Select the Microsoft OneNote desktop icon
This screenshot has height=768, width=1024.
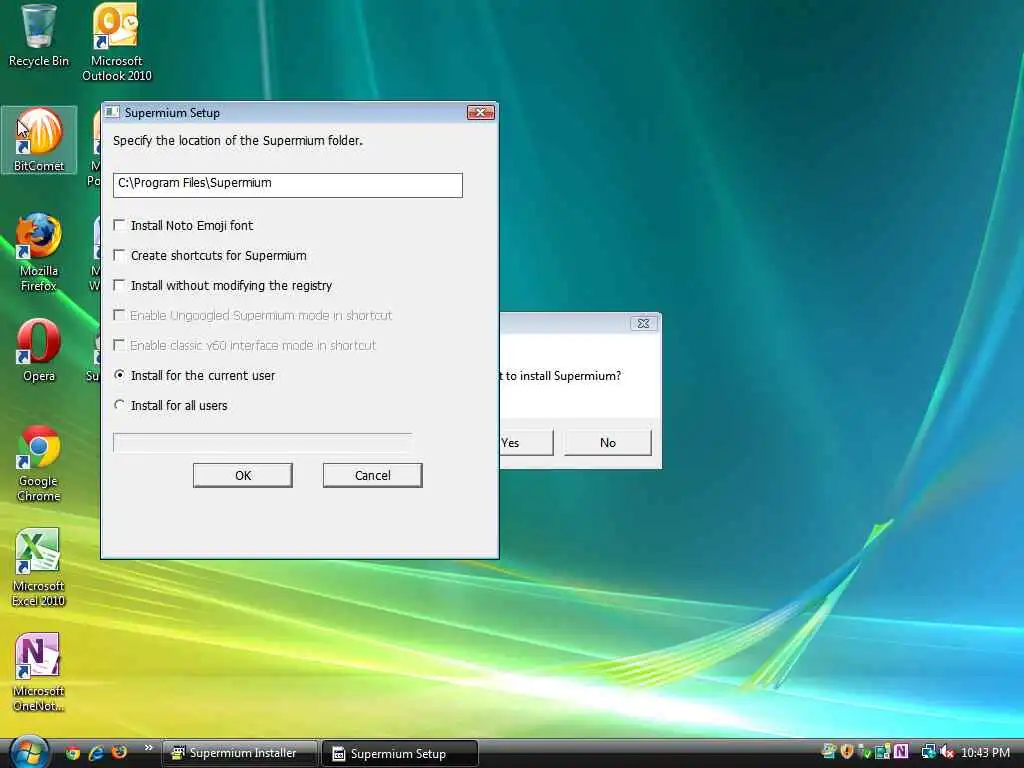pos(38,671)
